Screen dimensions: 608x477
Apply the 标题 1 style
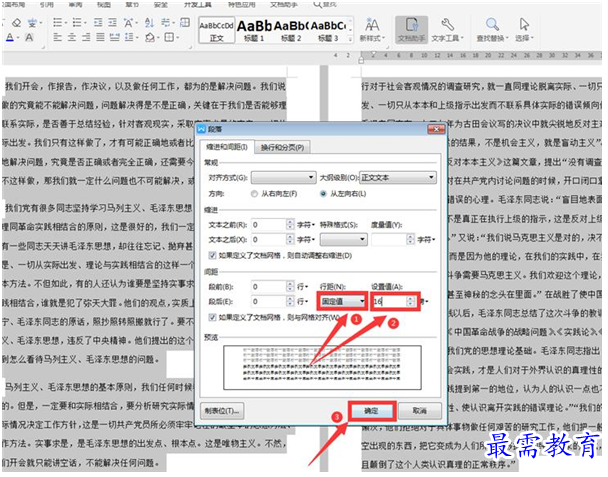coord(254,30)
